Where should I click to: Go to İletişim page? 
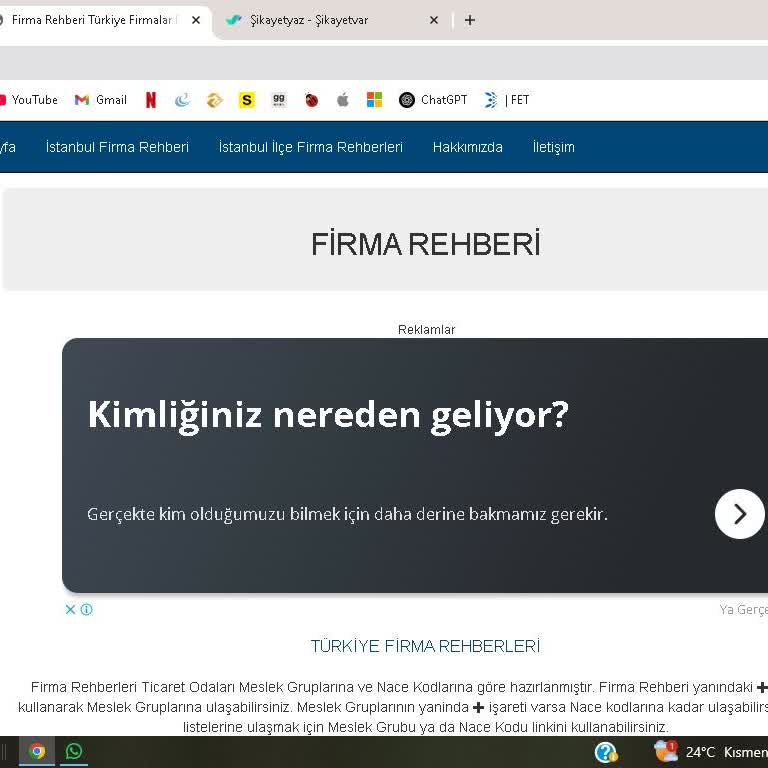tap(553, 147)
